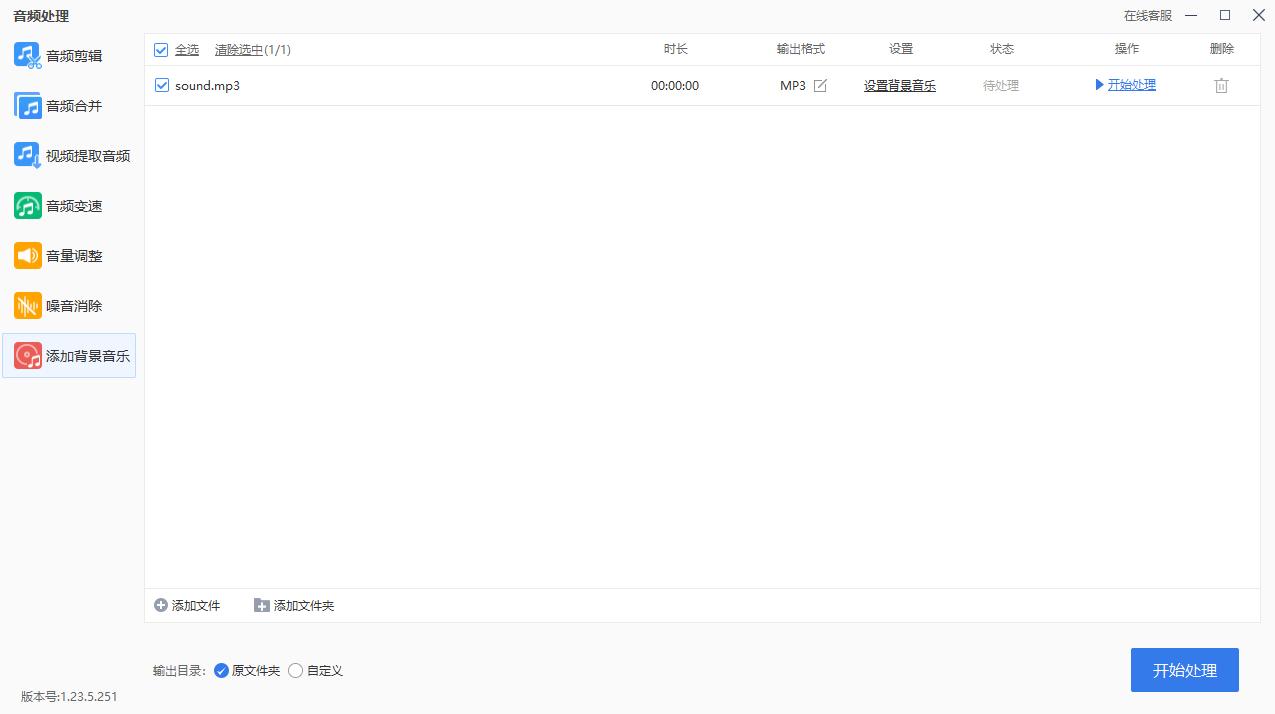Screen dimensions: 1275x714
Task: Select the 音频剪辑 audio cutting tool
Action: pyautogui.click(x=70, y=55)
